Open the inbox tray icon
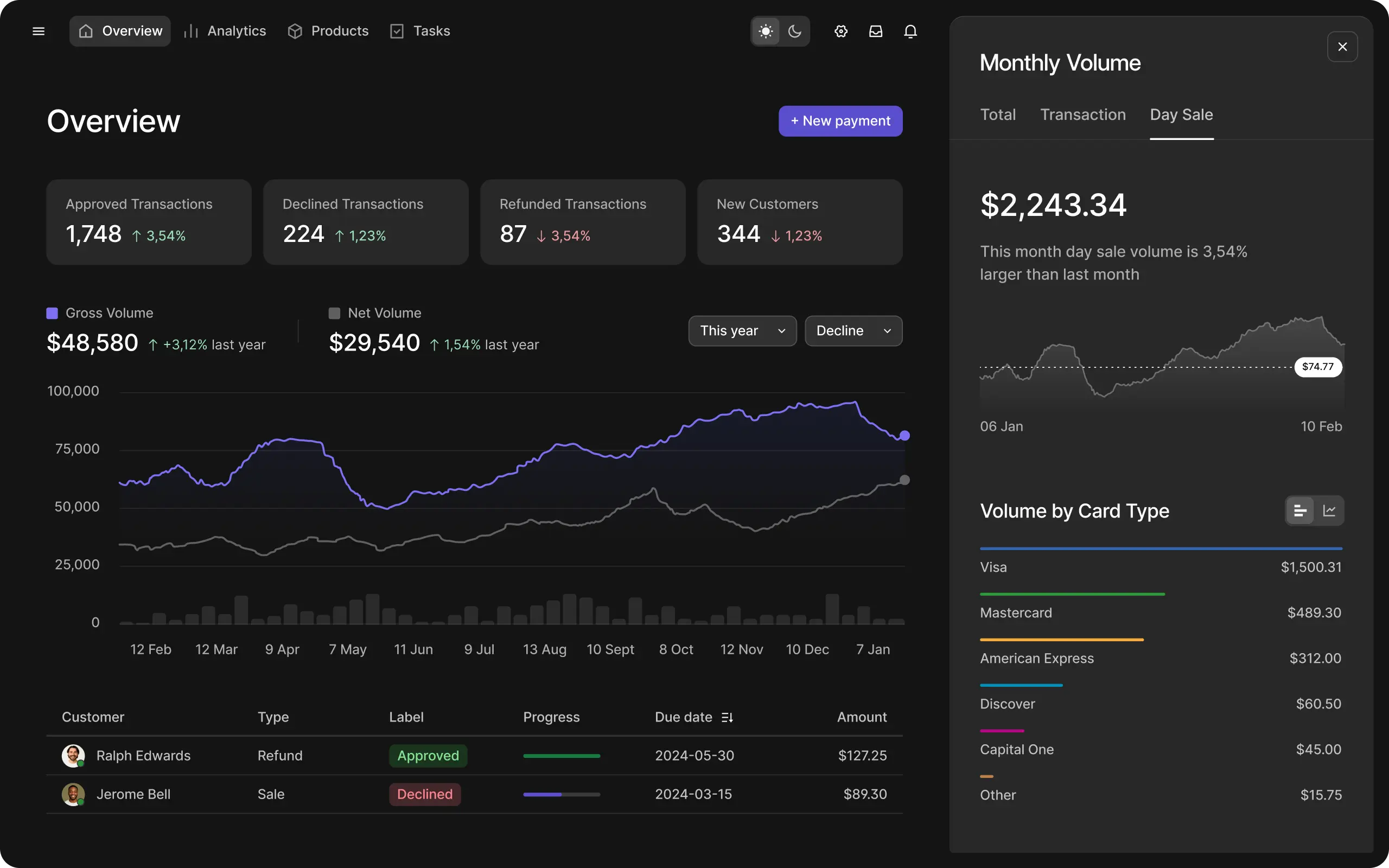Image resolution: width=1389 pixels, height=868 pixels. [x=875, y=31]
